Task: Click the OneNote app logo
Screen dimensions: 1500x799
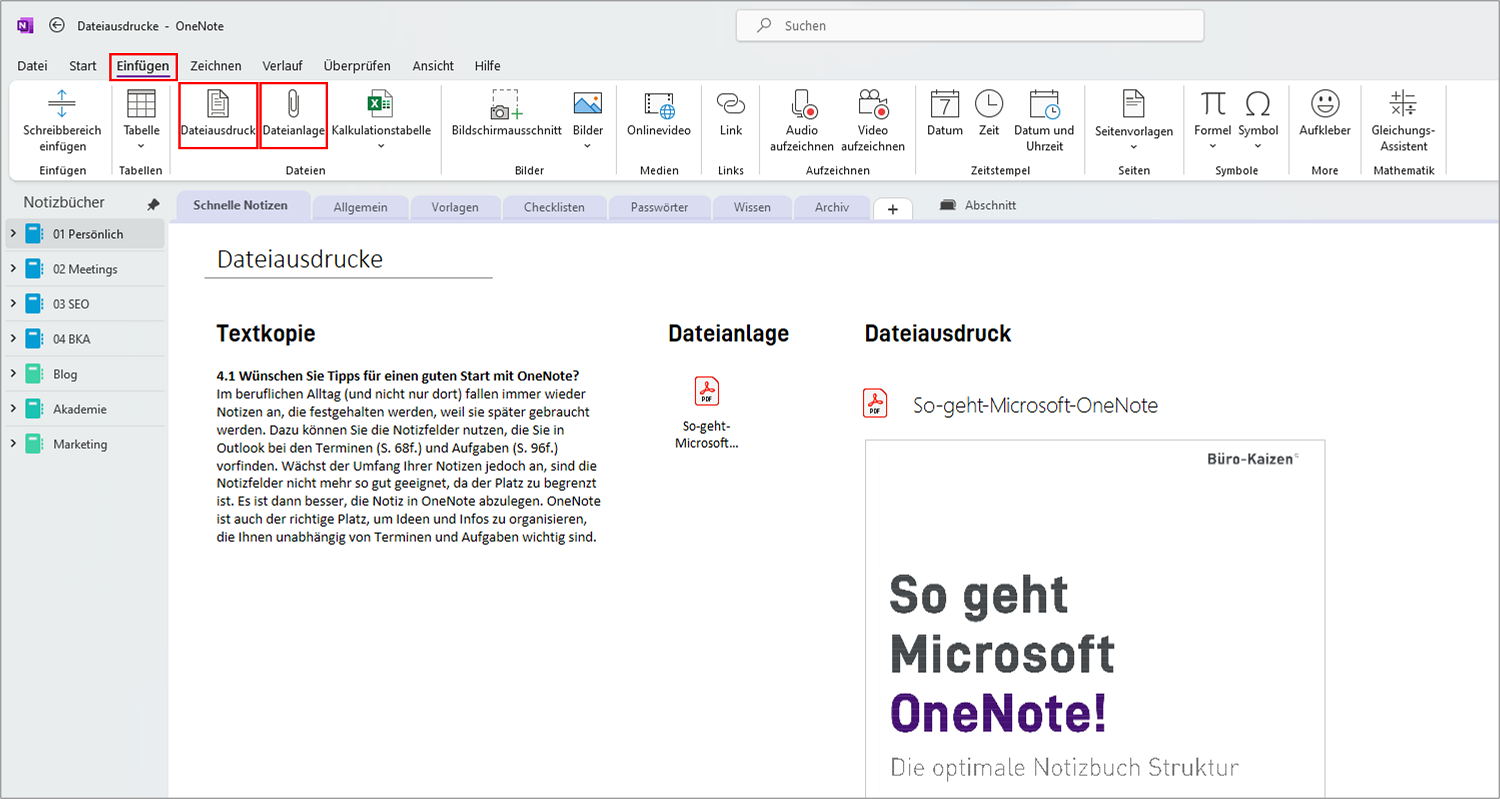Action: (25, 26)
